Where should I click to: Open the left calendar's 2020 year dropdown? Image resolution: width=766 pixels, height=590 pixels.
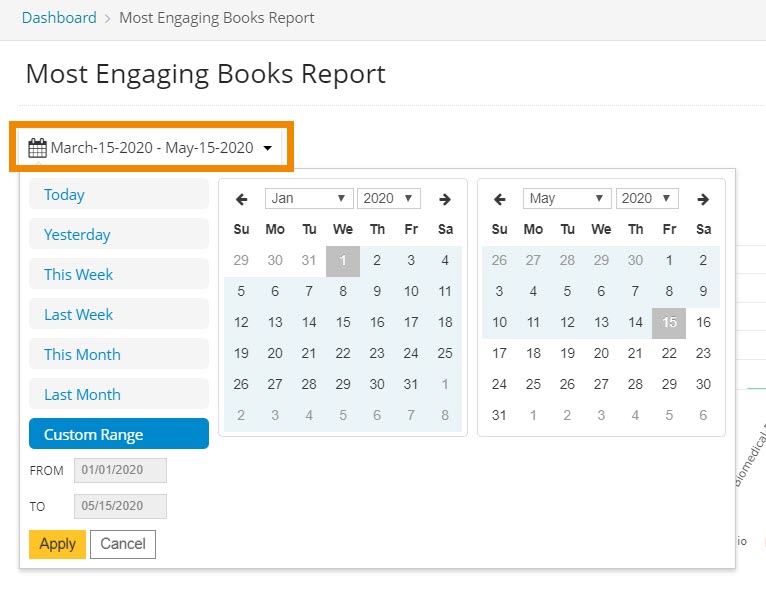tap(388, 198)
